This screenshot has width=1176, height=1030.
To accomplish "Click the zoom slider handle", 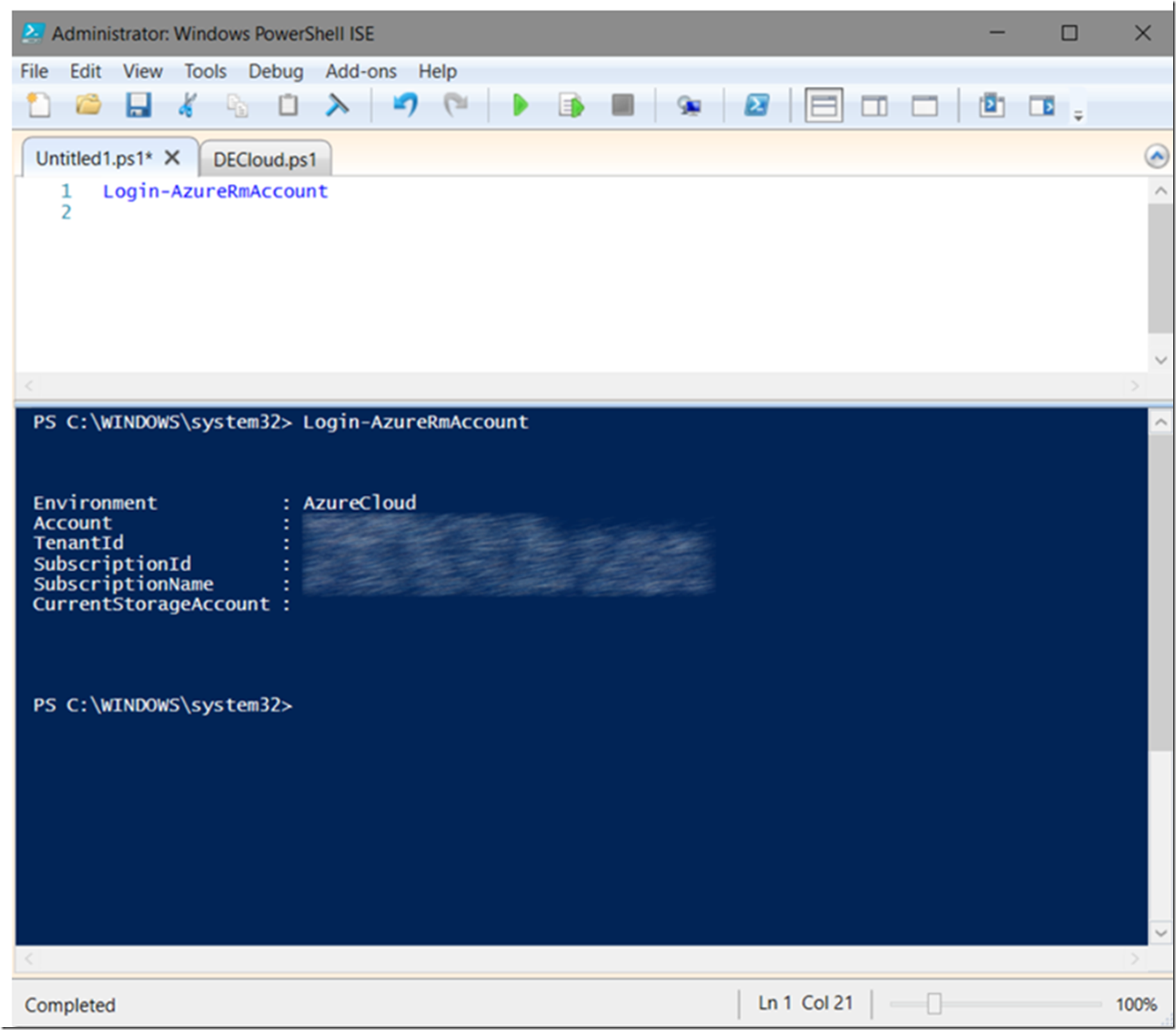I will 934,1004.
